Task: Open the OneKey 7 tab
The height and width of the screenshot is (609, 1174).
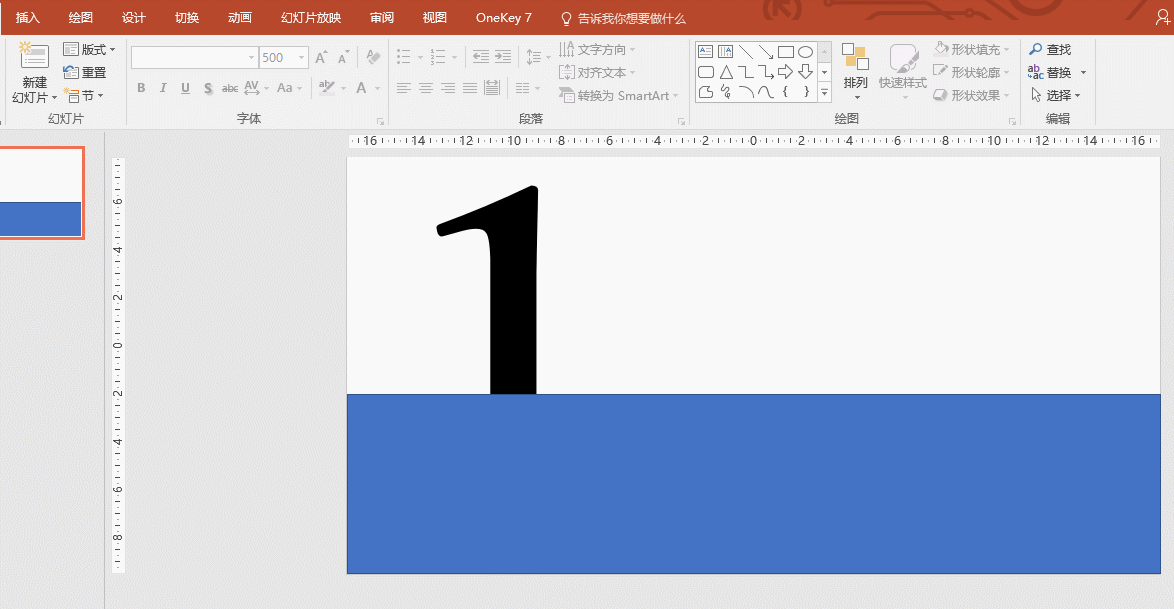Action: (504, 17)
